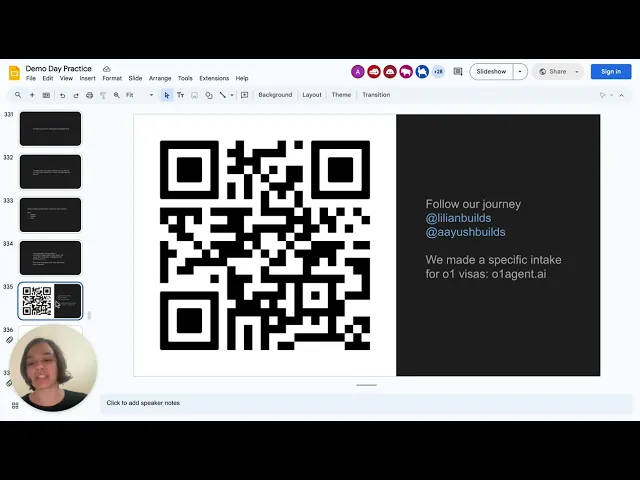Switch to grid view icon
Image resolution: width=640 pixels, height=480 pixels.
coord(15,405)
